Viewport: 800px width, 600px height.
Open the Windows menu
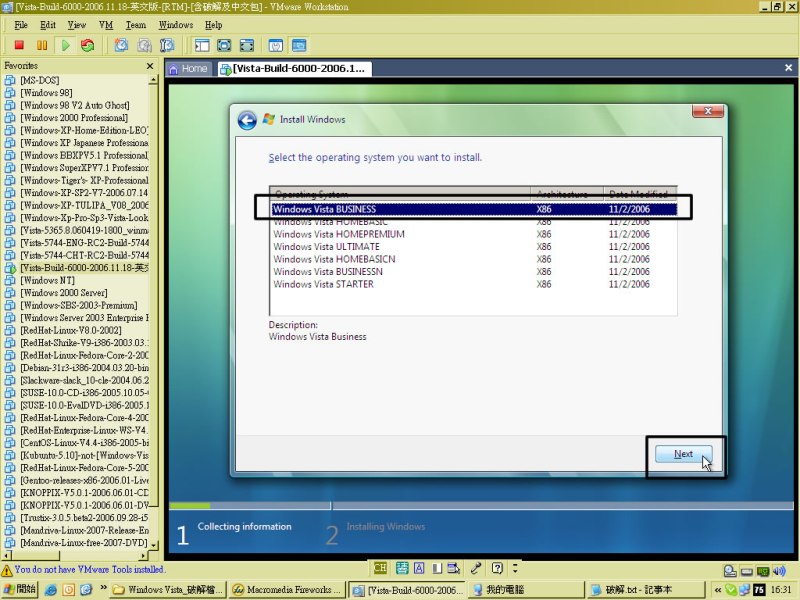pos(176,25)
